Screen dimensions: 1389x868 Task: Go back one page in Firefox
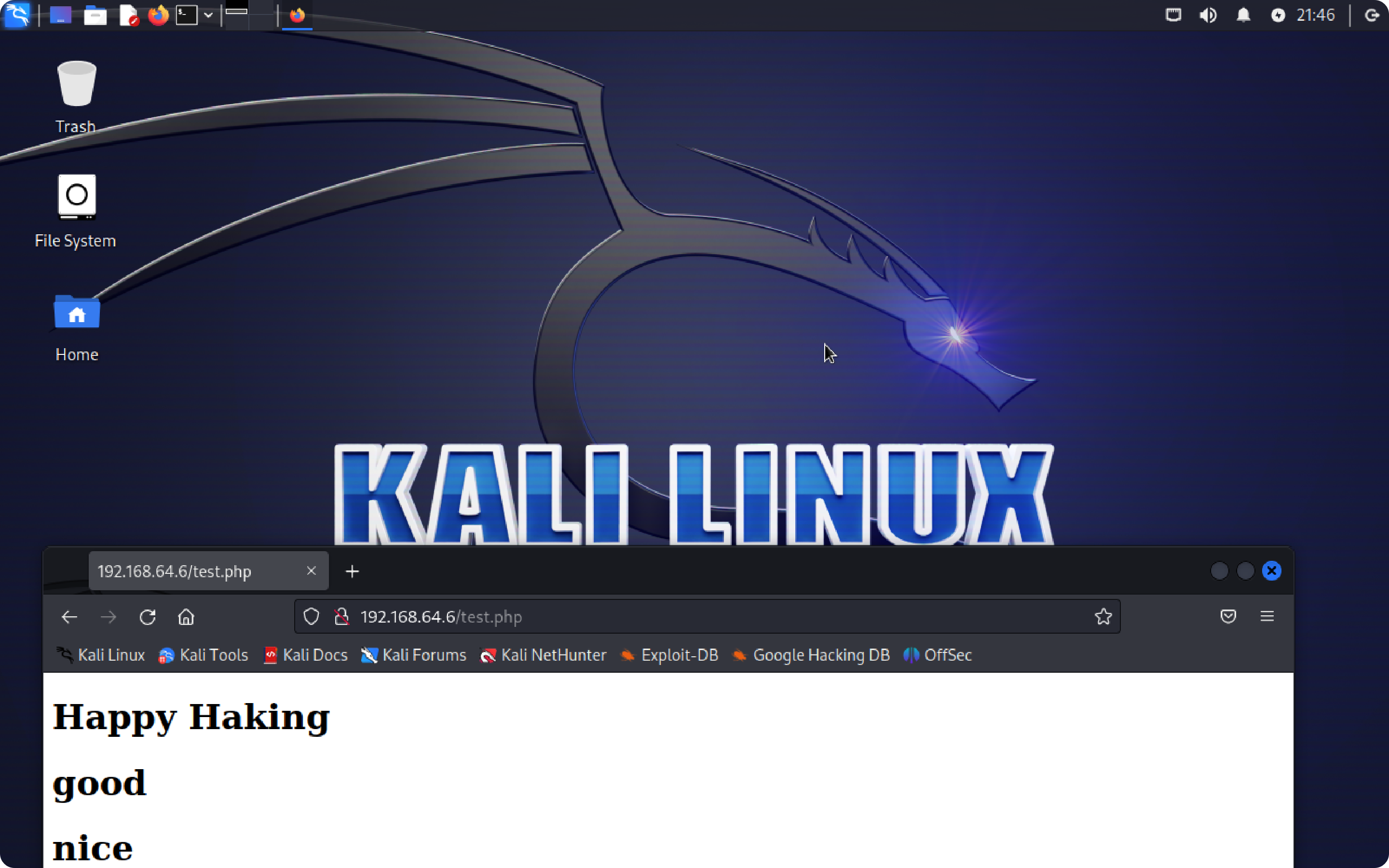point(69,617)
